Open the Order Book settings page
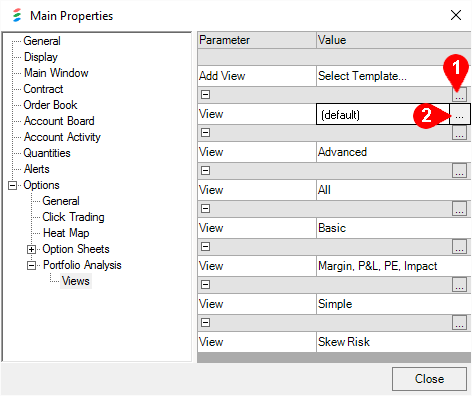Viewport: 472px width, 396px height. [x=50, y=105]
